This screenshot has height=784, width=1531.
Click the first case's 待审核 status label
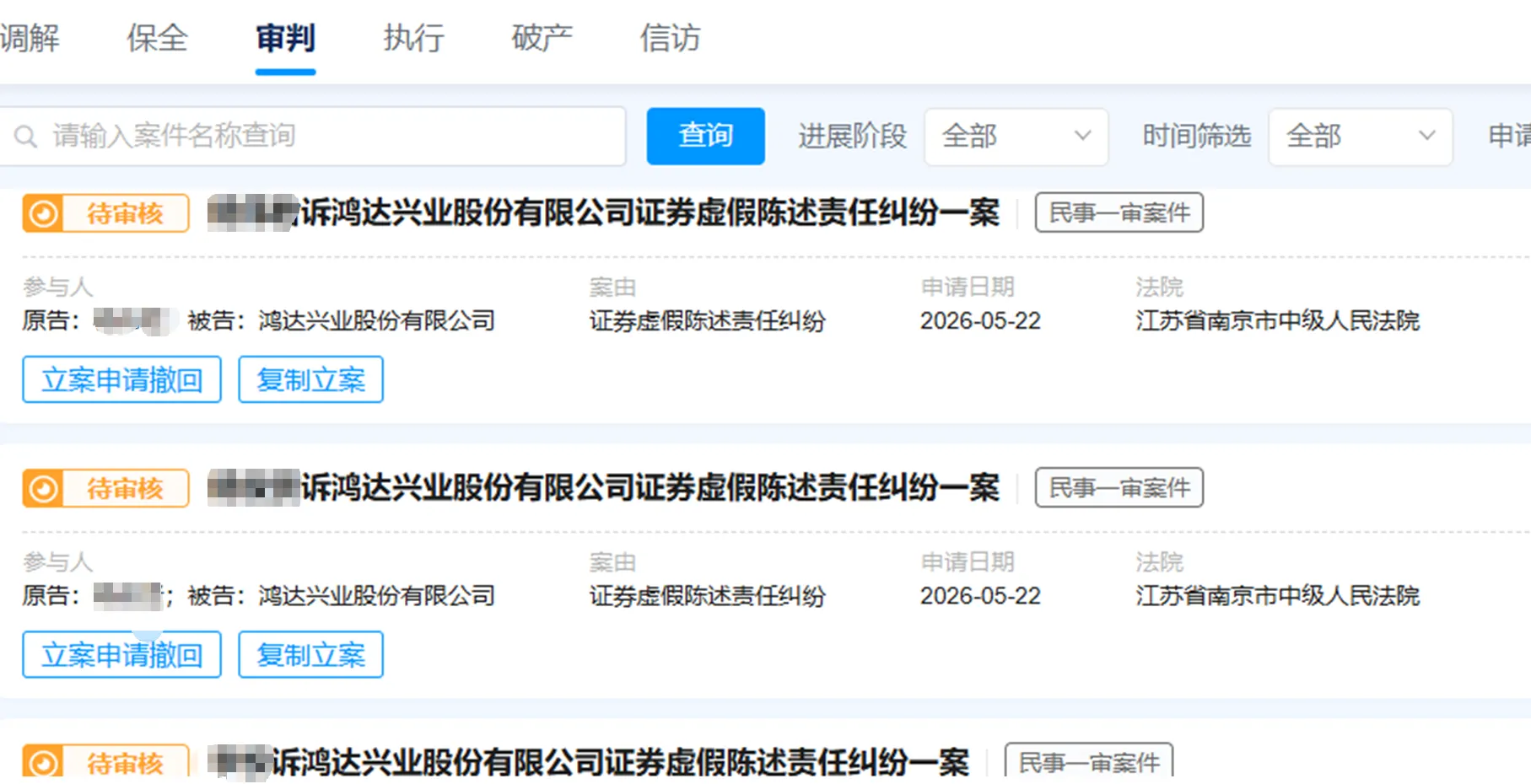(125, 213)
